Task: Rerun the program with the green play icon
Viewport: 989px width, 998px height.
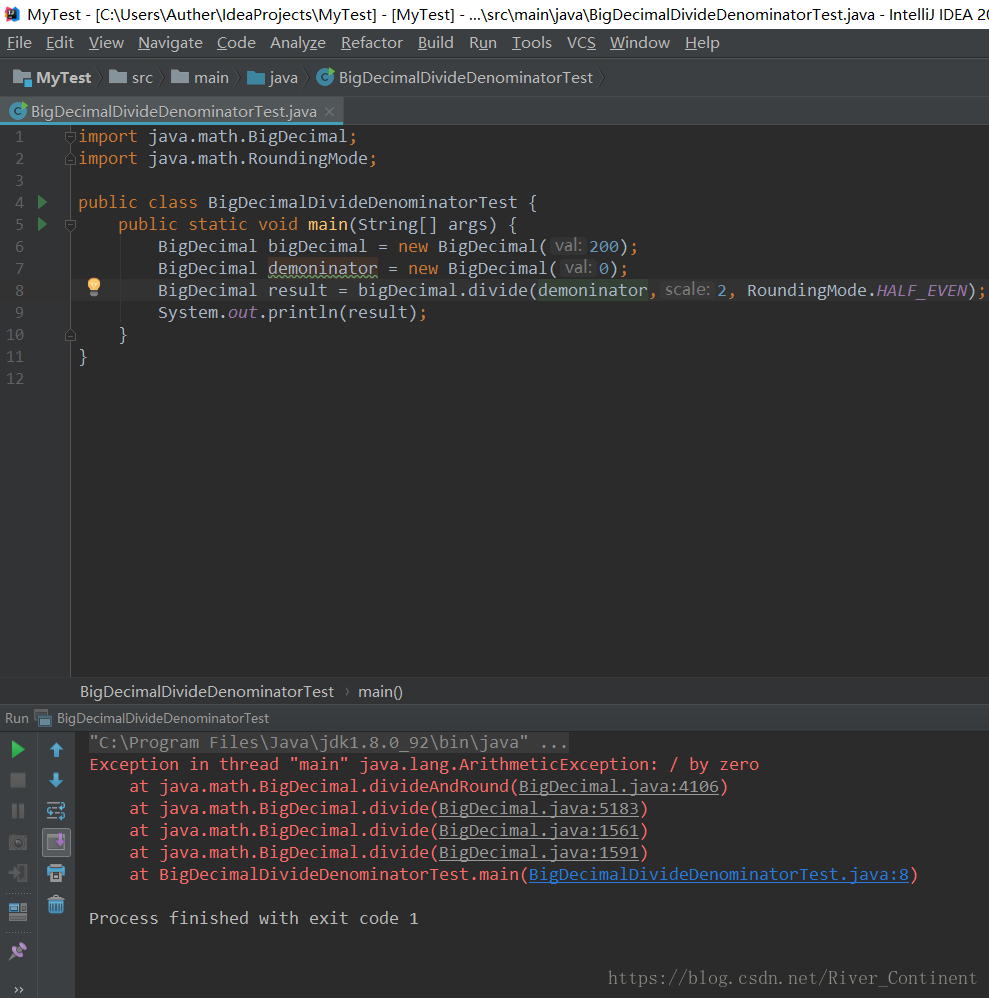Action: pos(17,747)
